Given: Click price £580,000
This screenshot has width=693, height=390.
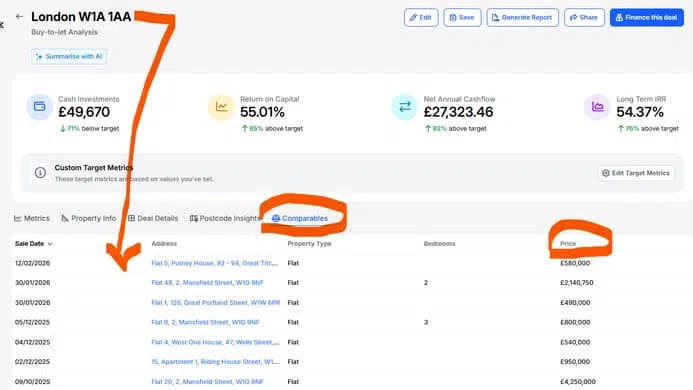Looking at the screenshot, I should 575,263.
